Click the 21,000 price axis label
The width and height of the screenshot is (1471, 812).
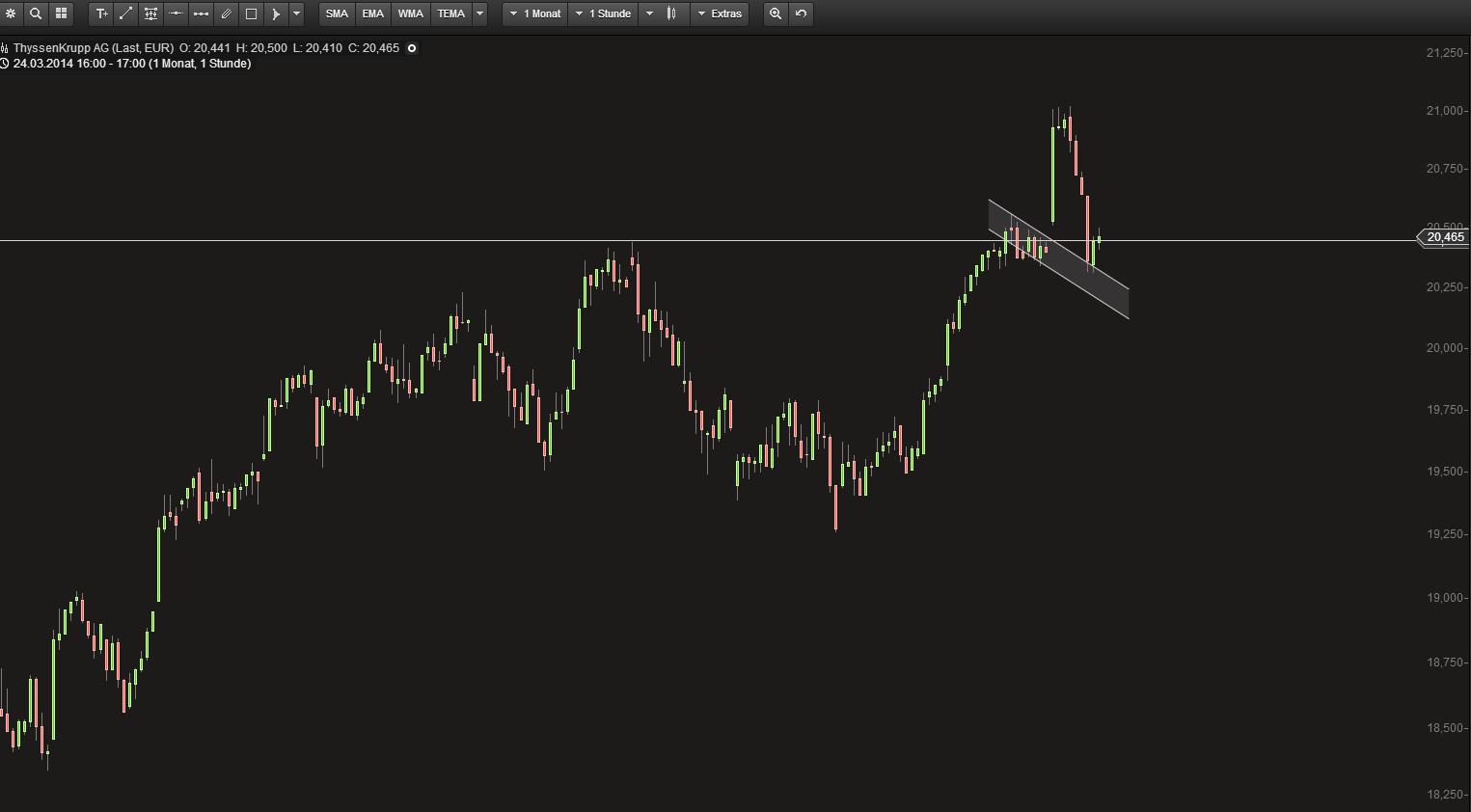[1447, 111]
